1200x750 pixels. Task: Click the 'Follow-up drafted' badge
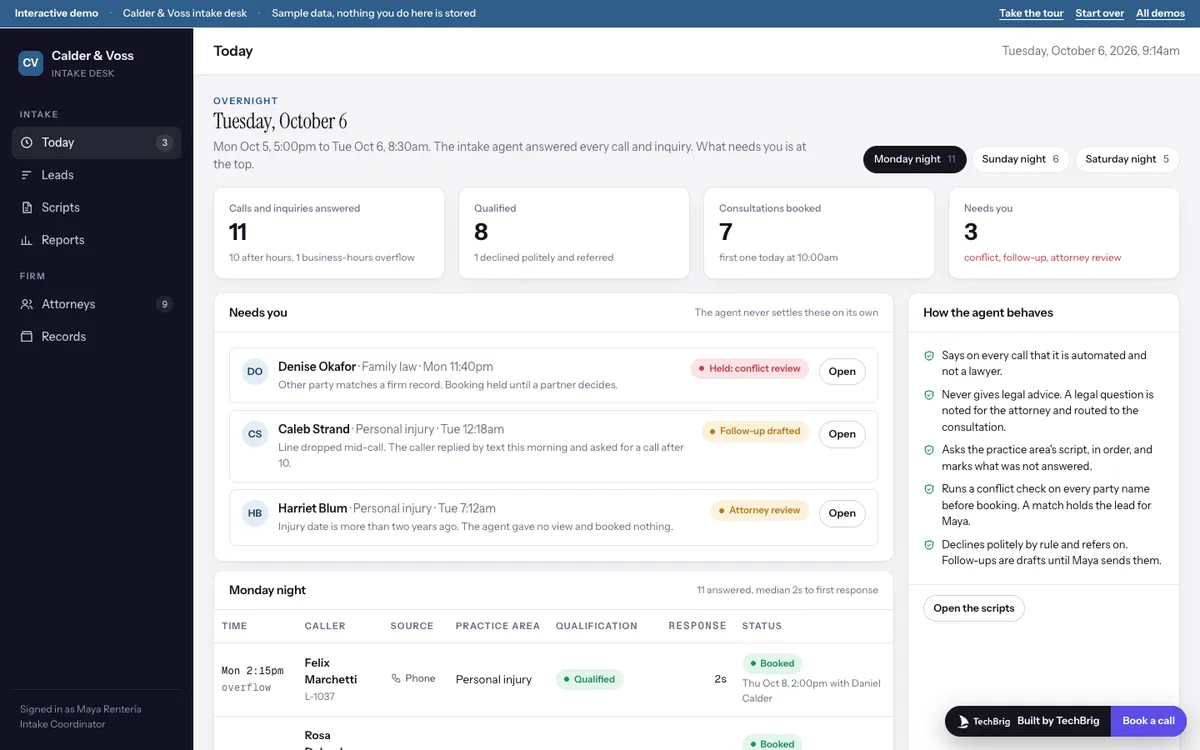click(755, 431)
